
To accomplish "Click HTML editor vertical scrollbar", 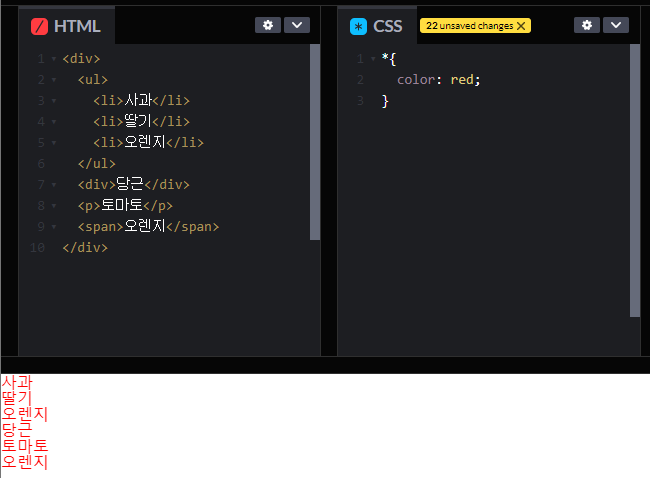I will [x=315, y=142].
